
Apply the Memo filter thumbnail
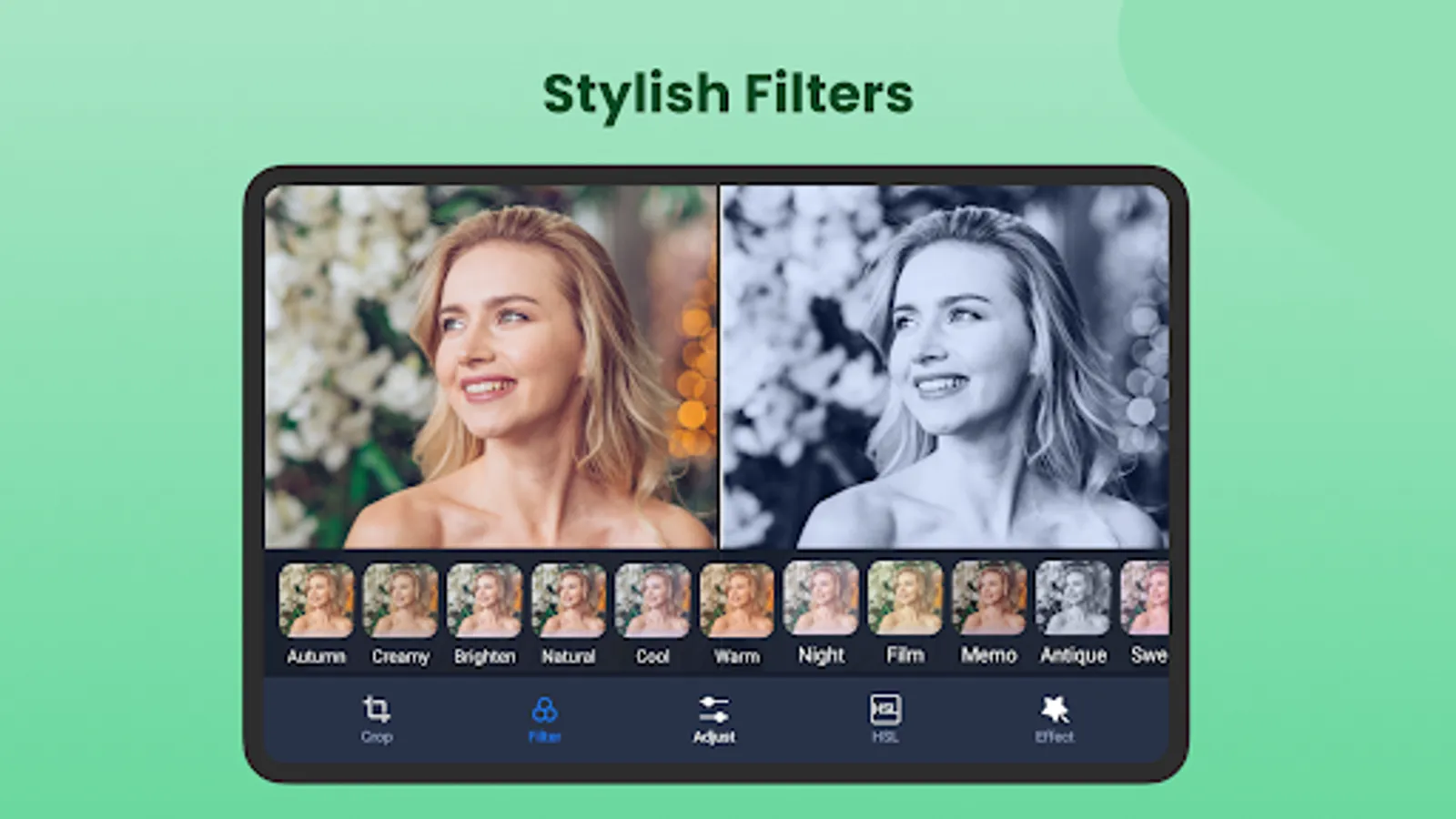pos(989,598)
